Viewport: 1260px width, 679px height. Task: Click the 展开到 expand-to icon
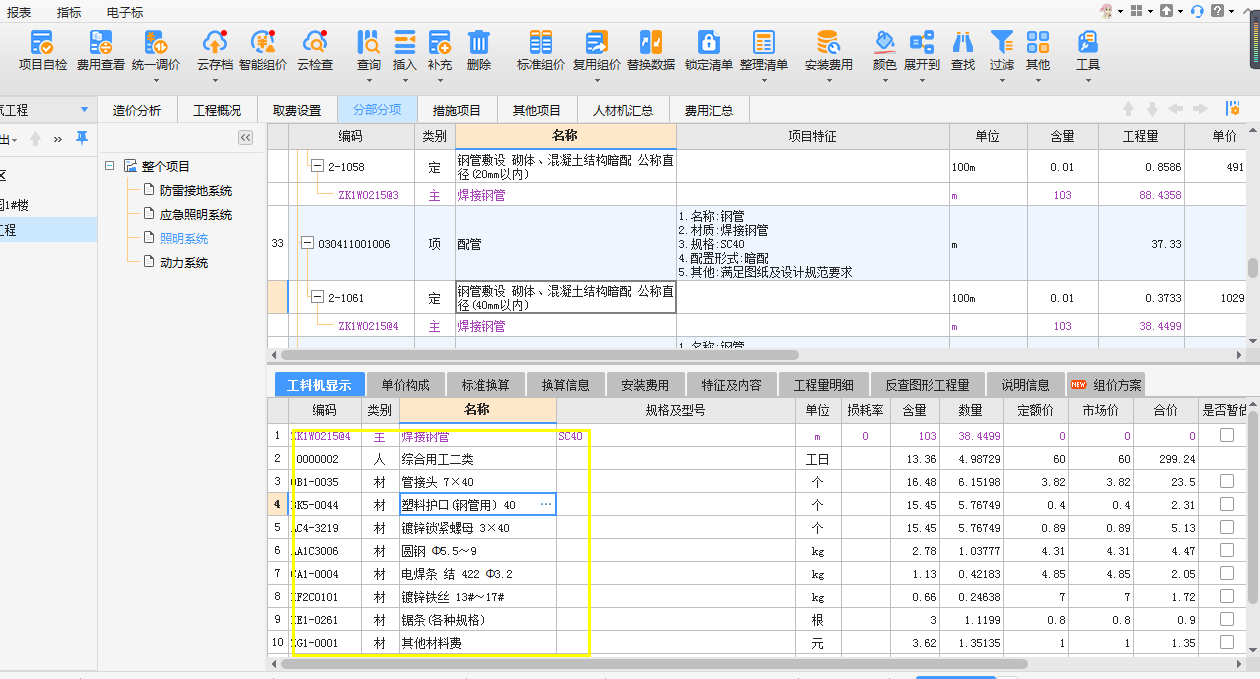pyautogui.click(x=921, y=43)
